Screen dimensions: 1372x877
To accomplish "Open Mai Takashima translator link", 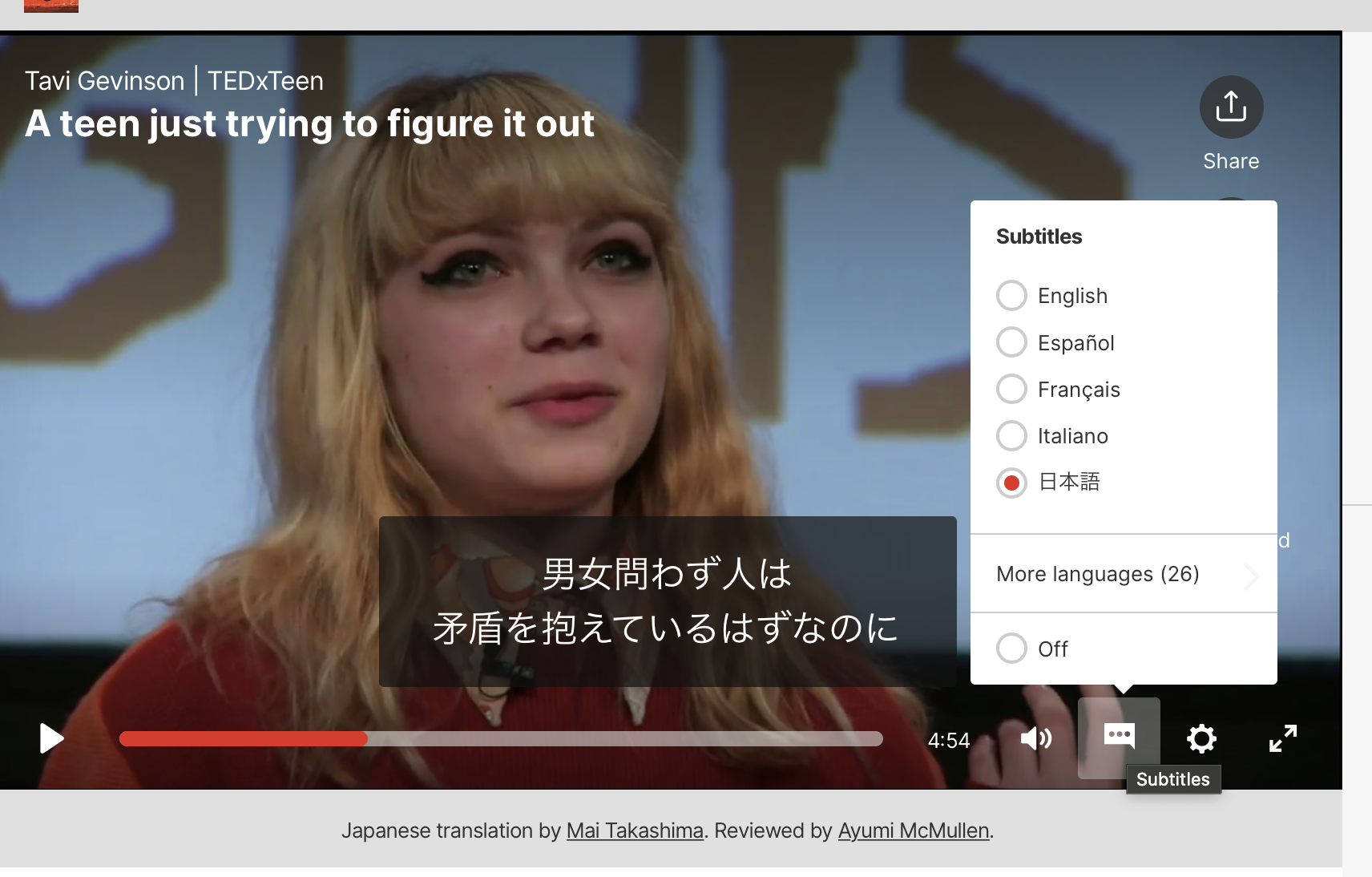I will [635, 831].
